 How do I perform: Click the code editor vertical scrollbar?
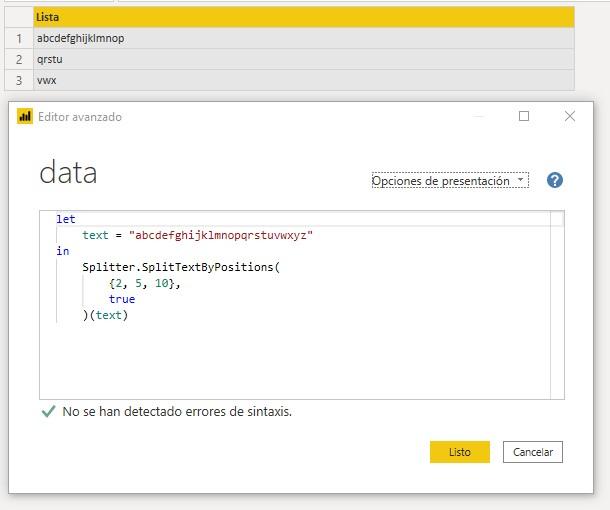557,300
